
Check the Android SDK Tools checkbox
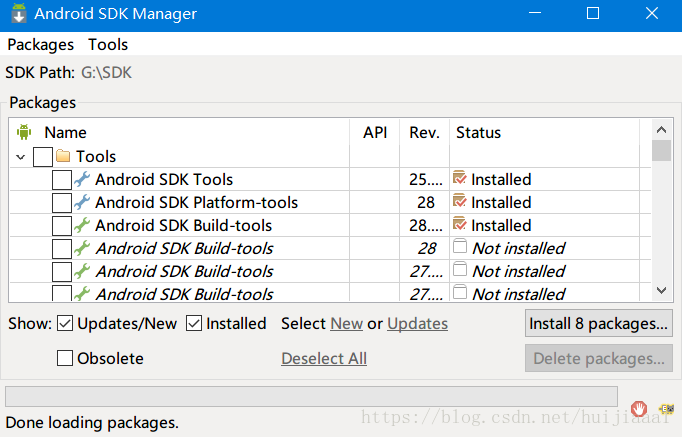pos(62,180)
